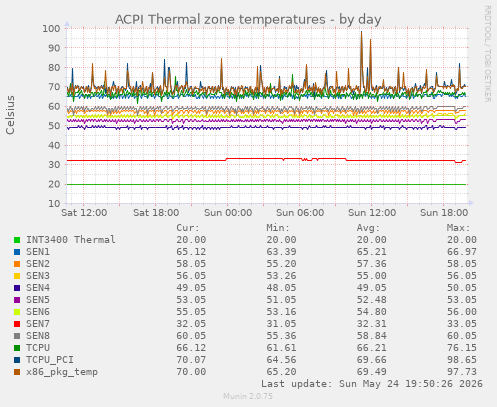Click the TCPU_PCI navy legend swatch

click(17, 360)
